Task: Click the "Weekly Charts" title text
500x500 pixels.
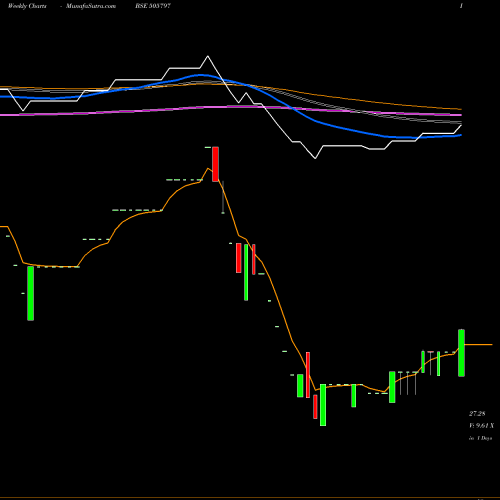Action: click(x=27, y=6)
